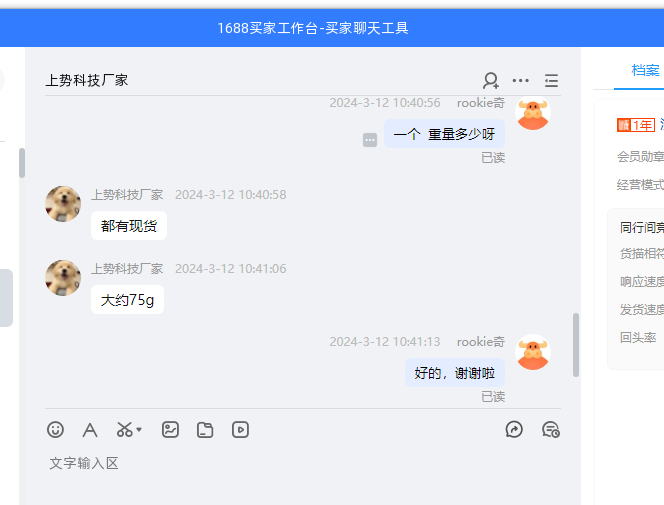Click timestamp 2024-3-12 10:41:13
Viewport: 664px width, 505px height.
[x=385, y=342]
